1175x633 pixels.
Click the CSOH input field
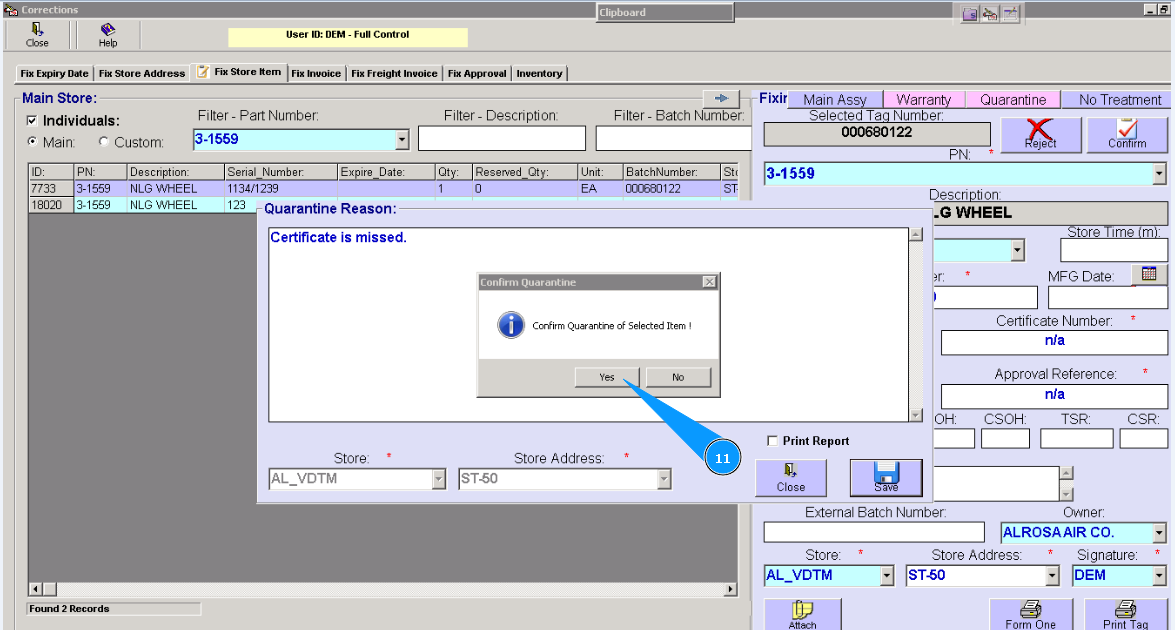1005,438
